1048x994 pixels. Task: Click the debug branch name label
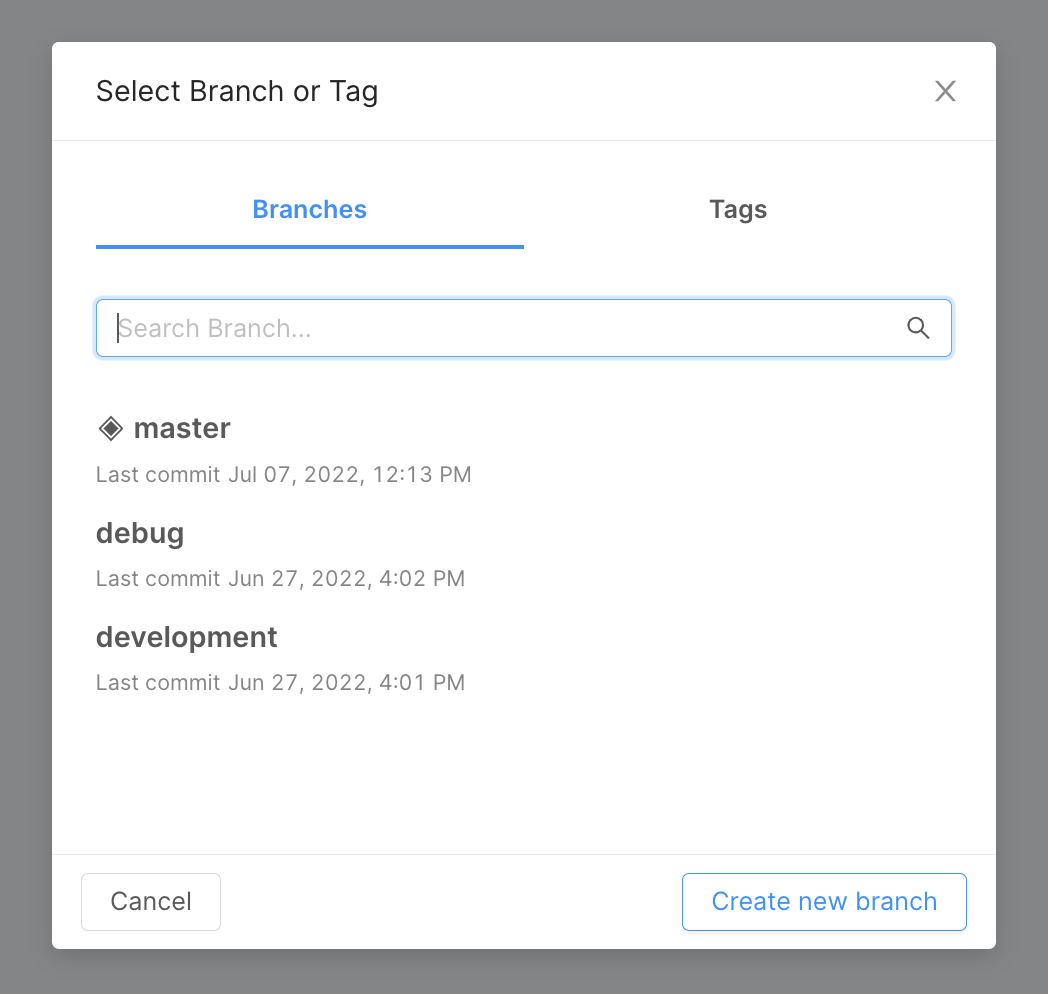(140, 533)
